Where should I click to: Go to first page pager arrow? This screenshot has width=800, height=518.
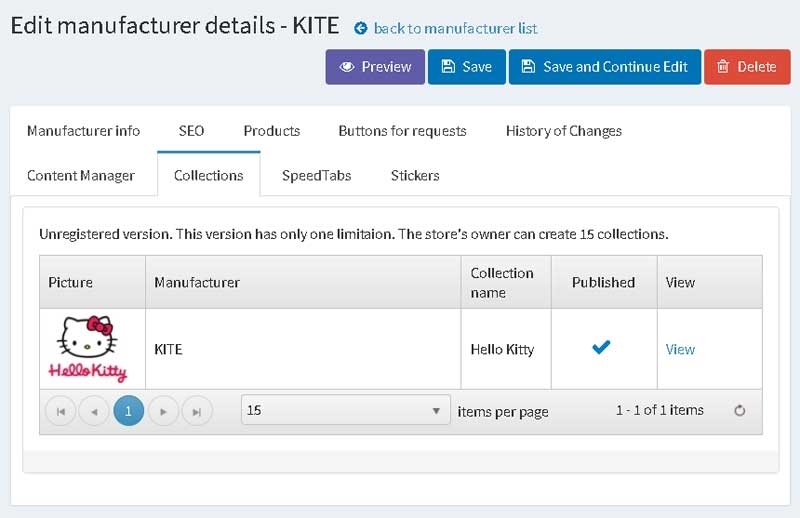point(60,411)
